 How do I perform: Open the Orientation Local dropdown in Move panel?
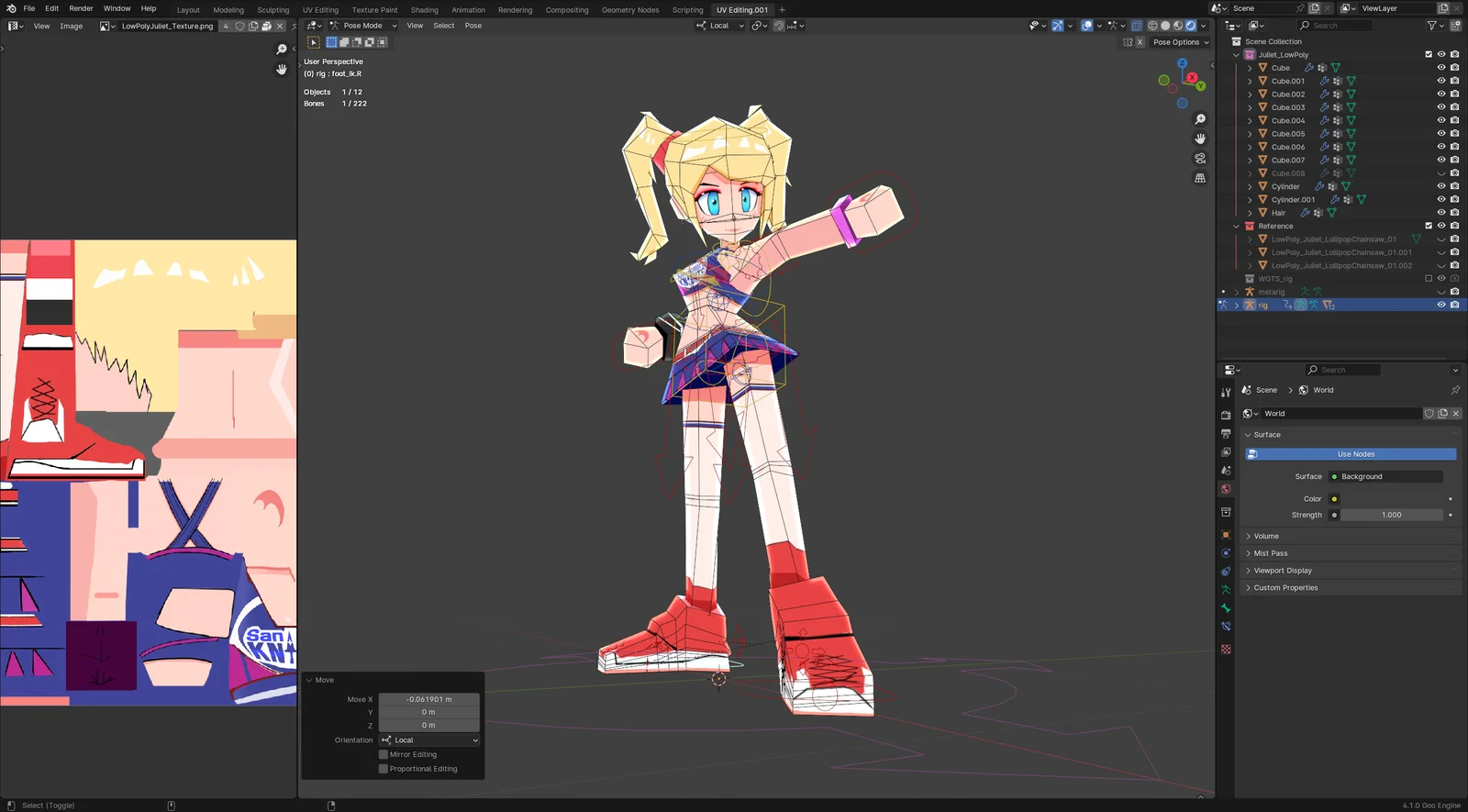point(429,740)
